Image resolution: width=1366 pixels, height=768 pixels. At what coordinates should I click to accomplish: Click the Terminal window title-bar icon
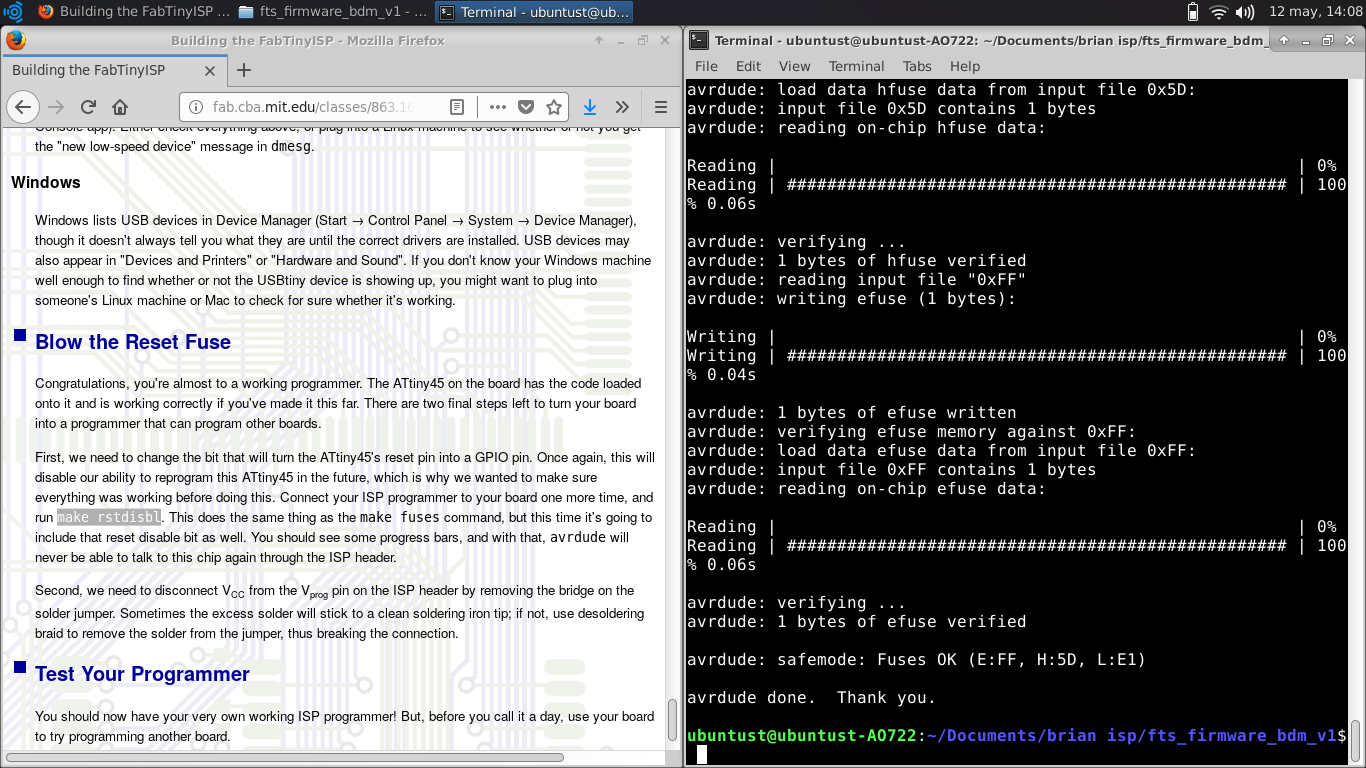(x=698, y=40)
